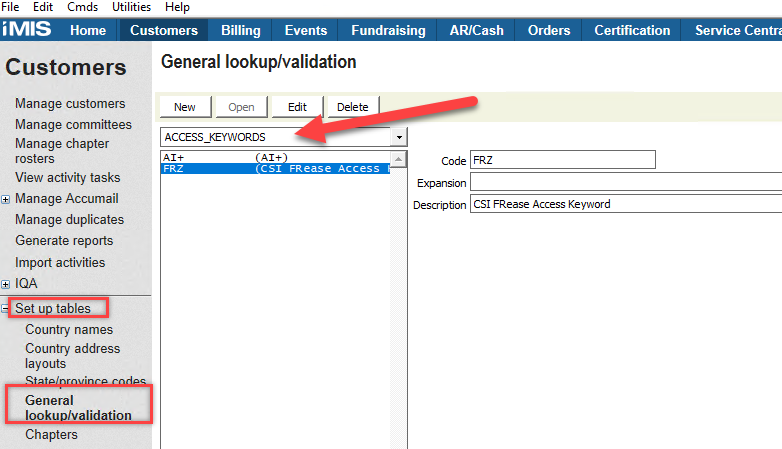Switch to the Billing tab
Image resolution: width=782 pixels, height=449 pixels.
tap(240, 30)
